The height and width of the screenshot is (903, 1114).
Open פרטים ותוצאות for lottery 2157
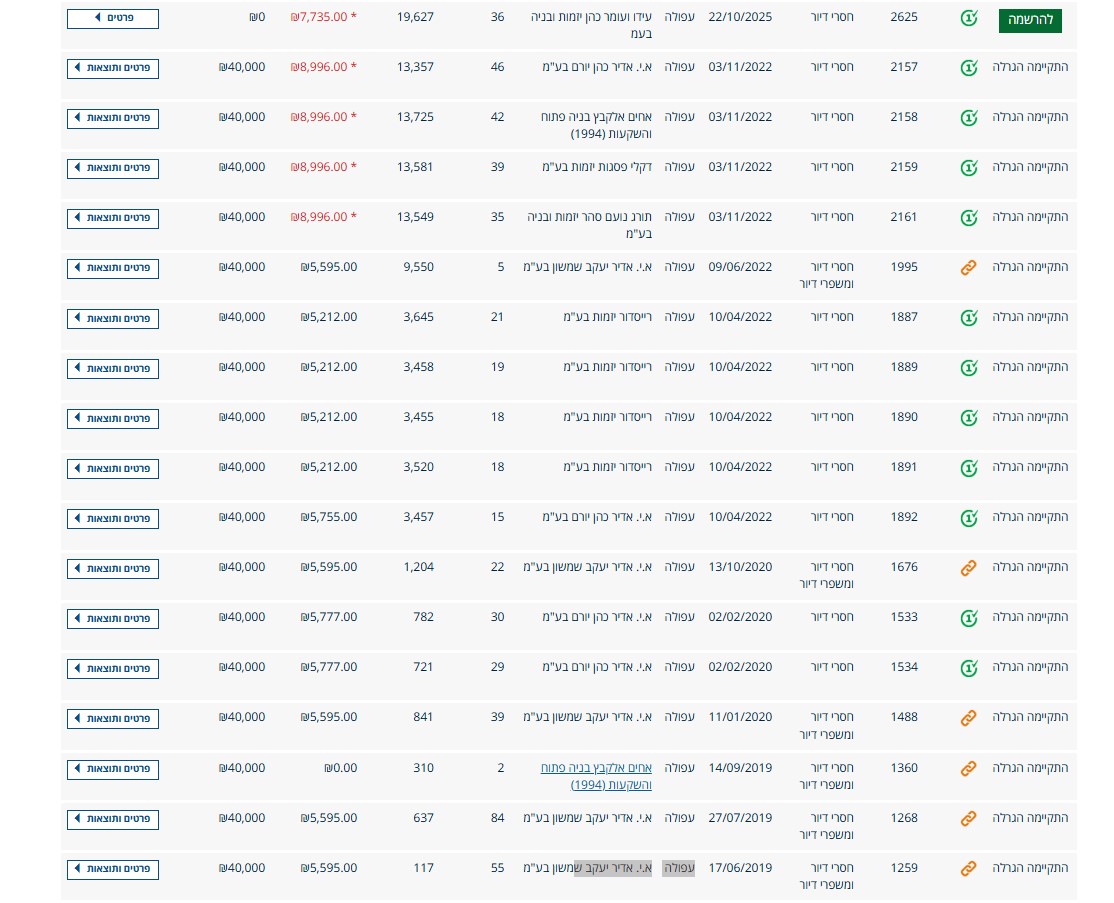[113, 68]
